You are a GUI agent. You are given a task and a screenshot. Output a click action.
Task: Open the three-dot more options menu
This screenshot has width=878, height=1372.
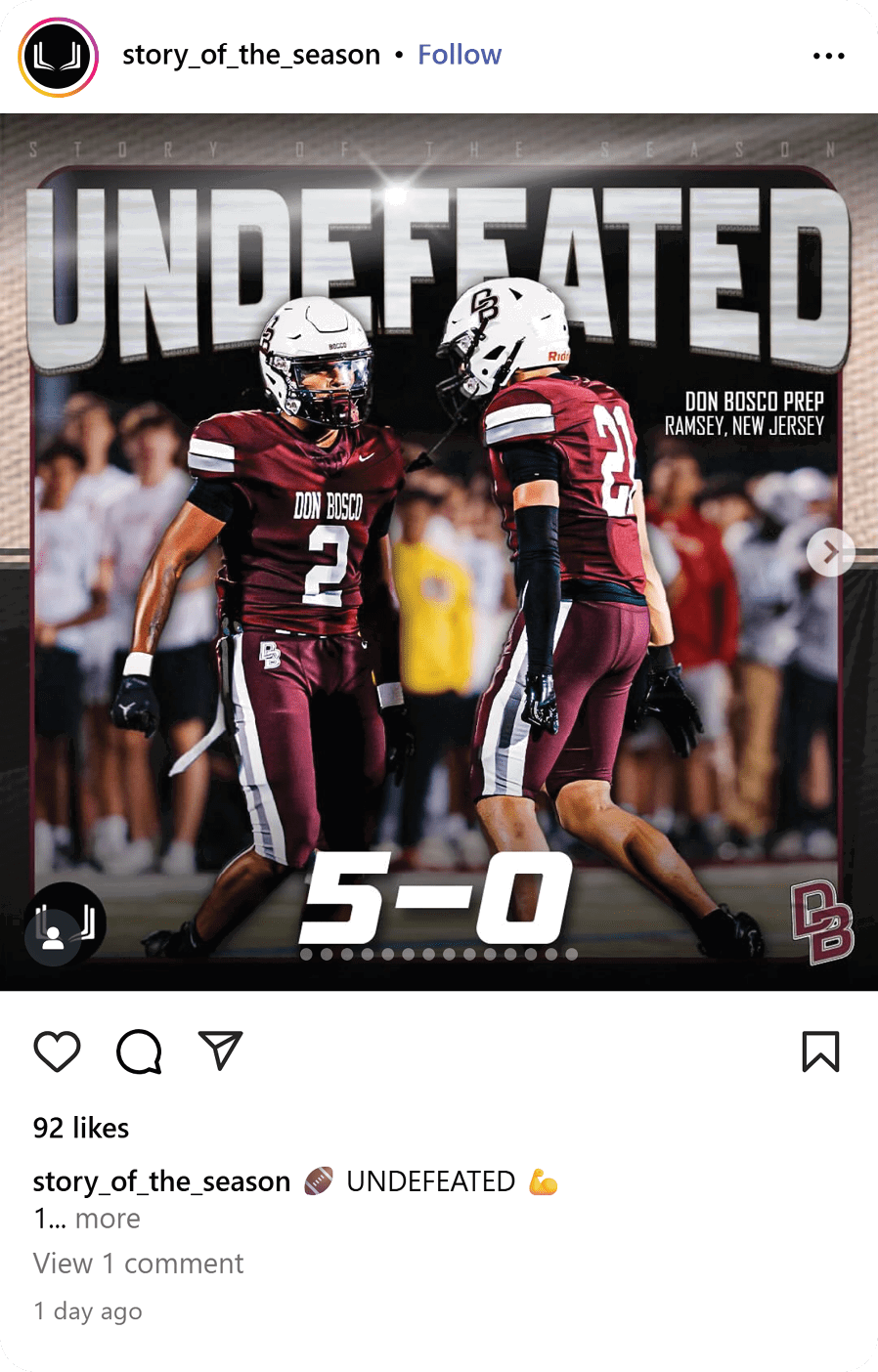(829, 56)
